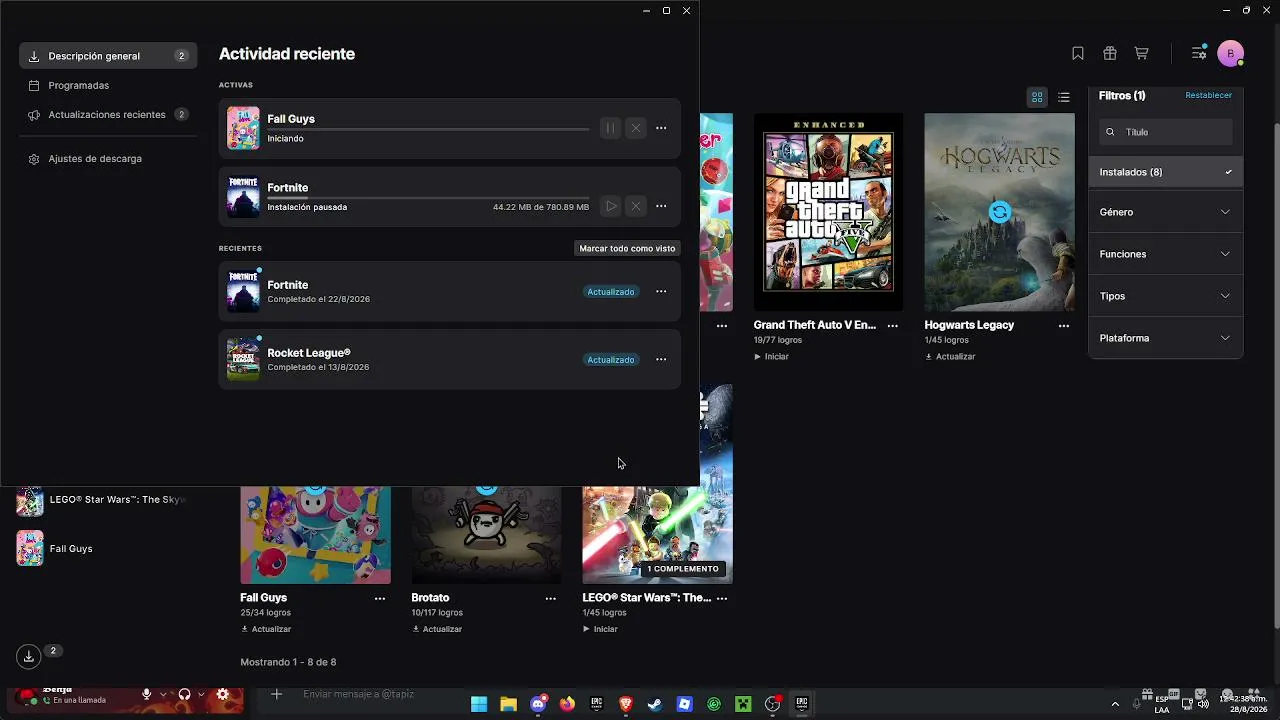Image resolution: width=1280 pixels, height=720 pixels.
Task: Resume the paused Fortnite installation
Action: [x=610, y=206]
